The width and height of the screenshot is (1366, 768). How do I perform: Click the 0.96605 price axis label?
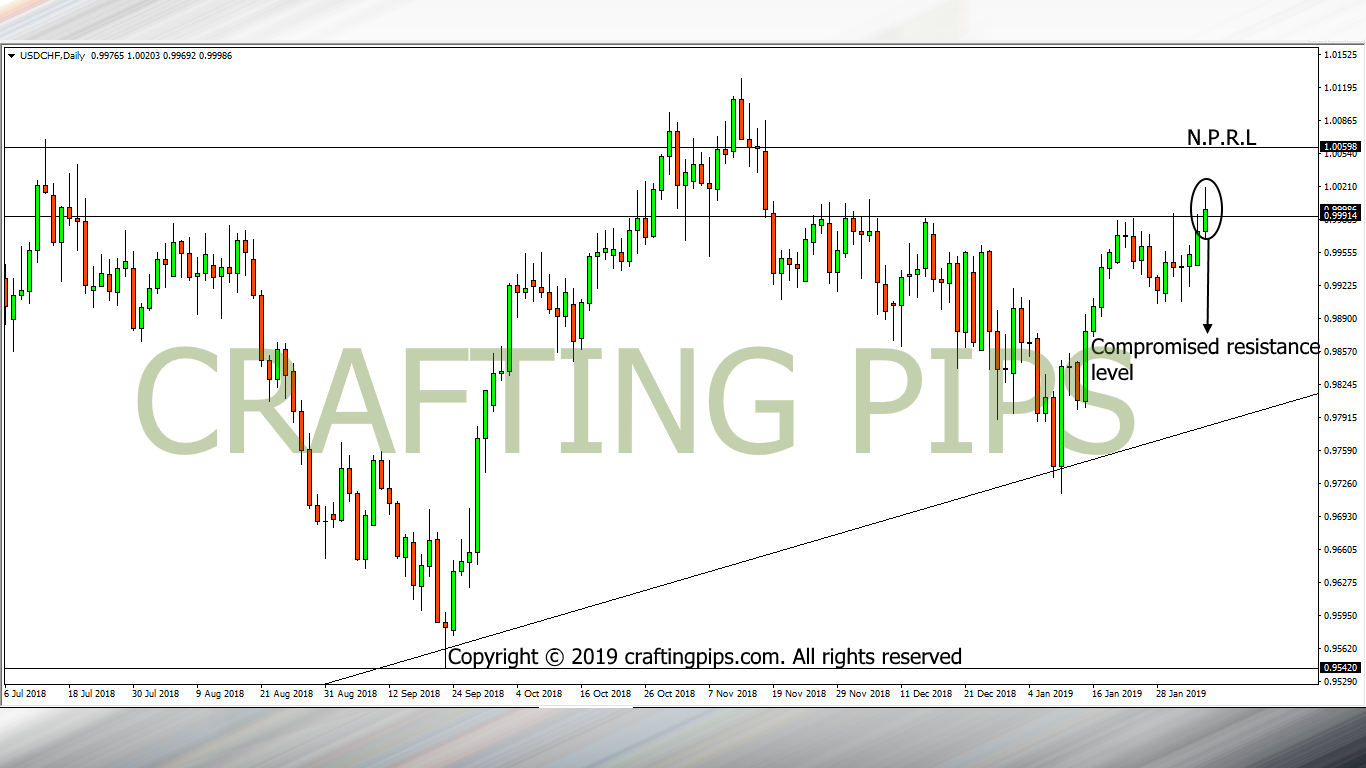click(1339, 550)
